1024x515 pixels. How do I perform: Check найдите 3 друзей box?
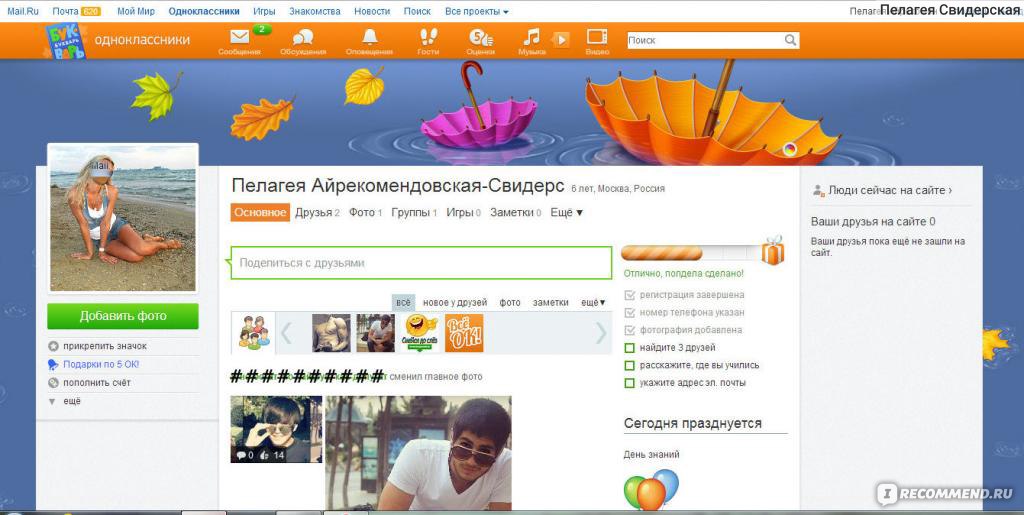(630, 348)
